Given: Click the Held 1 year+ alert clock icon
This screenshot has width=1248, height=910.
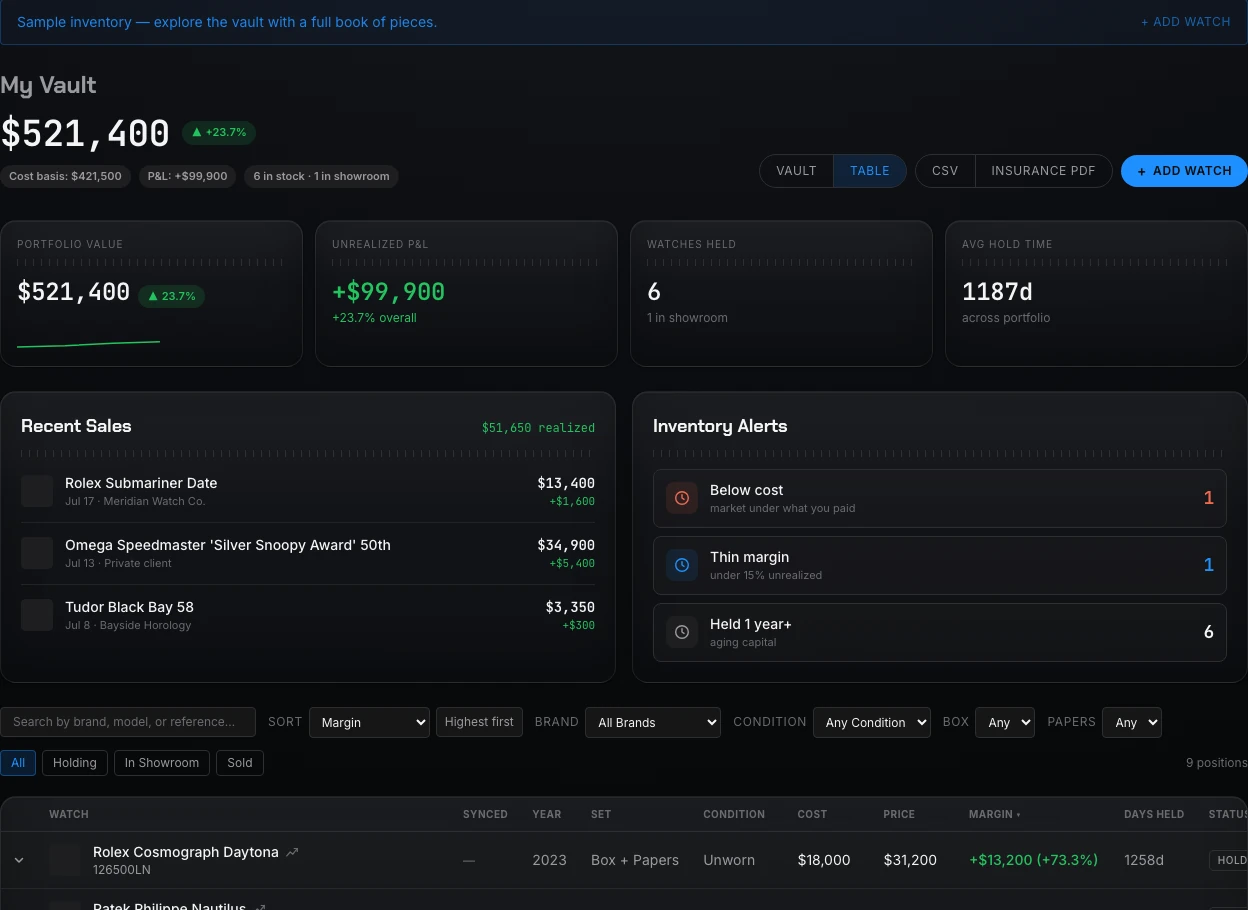Looking at the screenshot, I should pyautogui.click(x=682, y=632).
